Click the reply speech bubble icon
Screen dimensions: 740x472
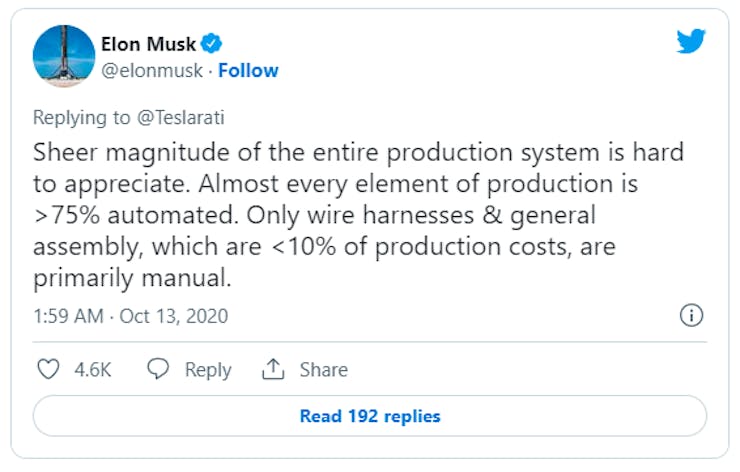[158, 369]
